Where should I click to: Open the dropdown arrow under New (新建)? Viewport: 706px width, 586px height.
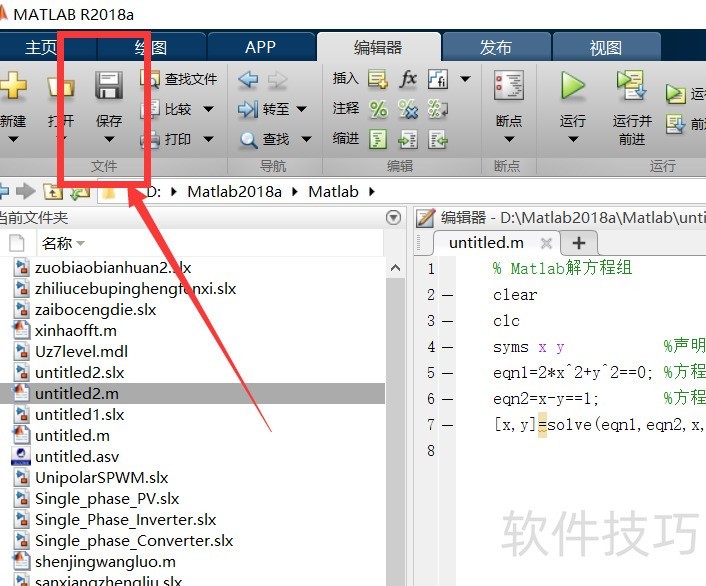(x=13, y=140)
